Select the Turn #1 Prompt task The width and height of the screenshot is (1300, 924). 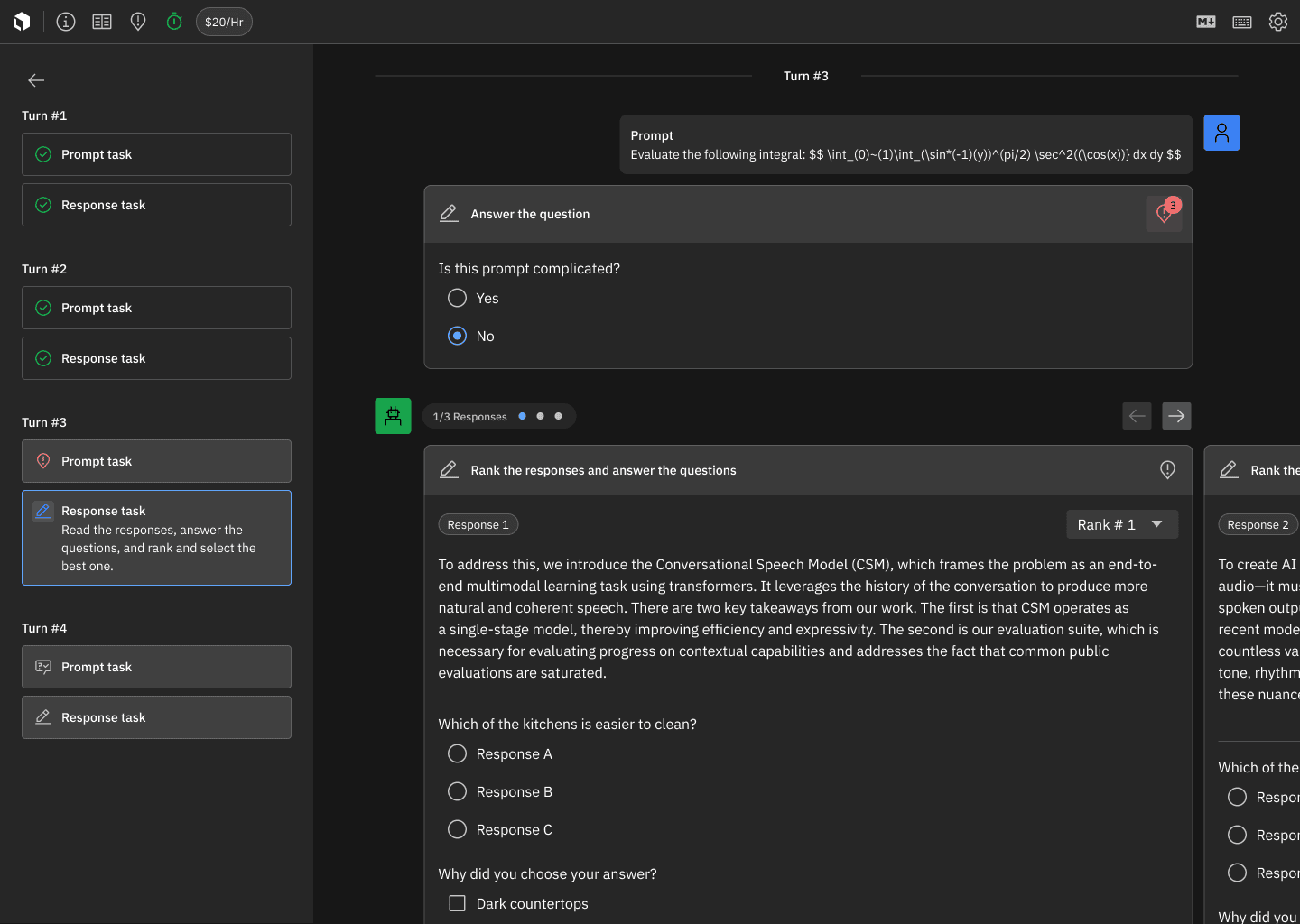coord(156,154)
